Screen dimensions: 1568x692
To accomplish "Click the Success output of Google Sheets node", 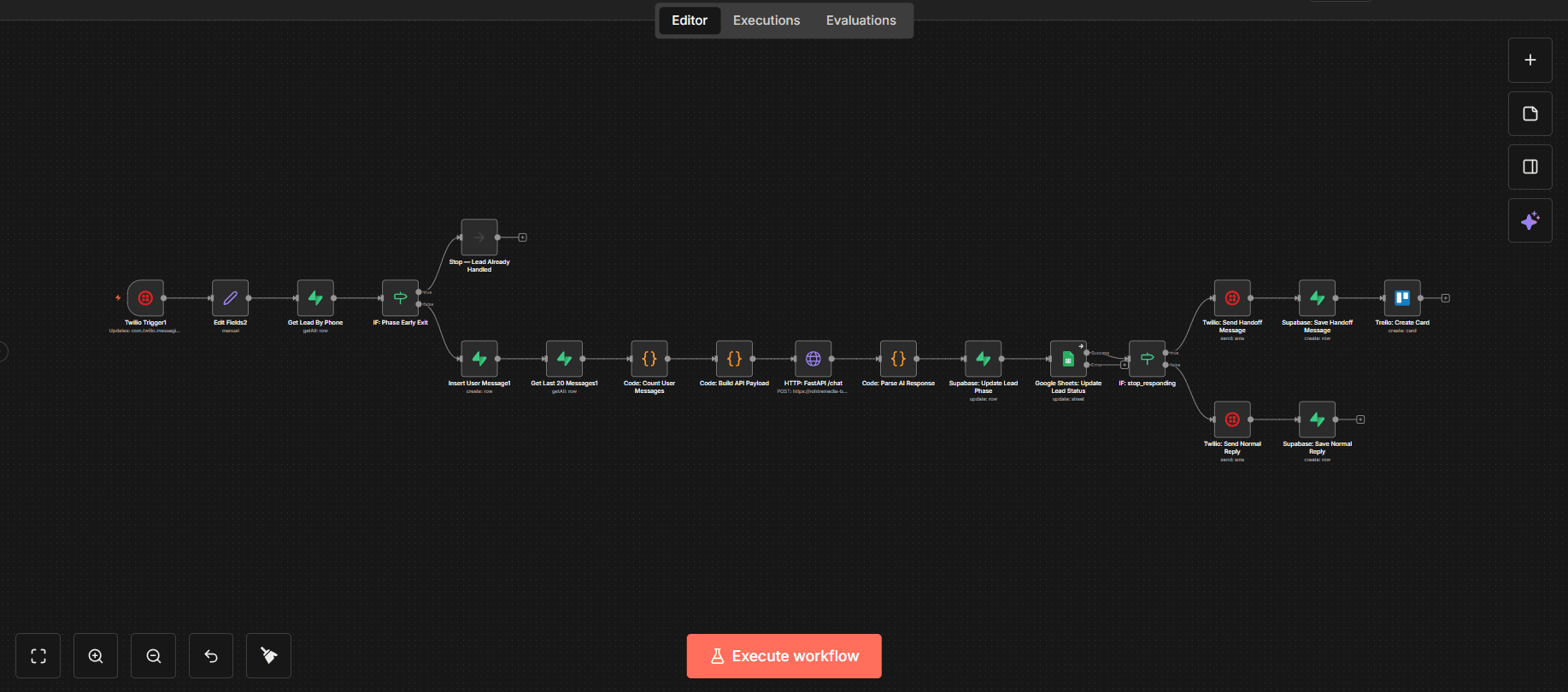I will 1086,353.
